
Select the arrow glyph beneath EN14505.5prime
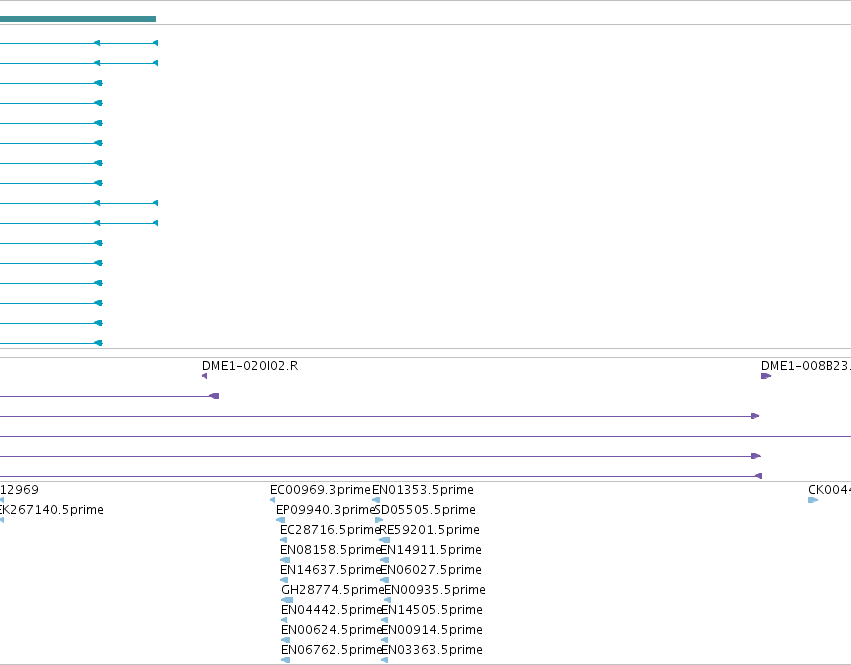(384, 620)
